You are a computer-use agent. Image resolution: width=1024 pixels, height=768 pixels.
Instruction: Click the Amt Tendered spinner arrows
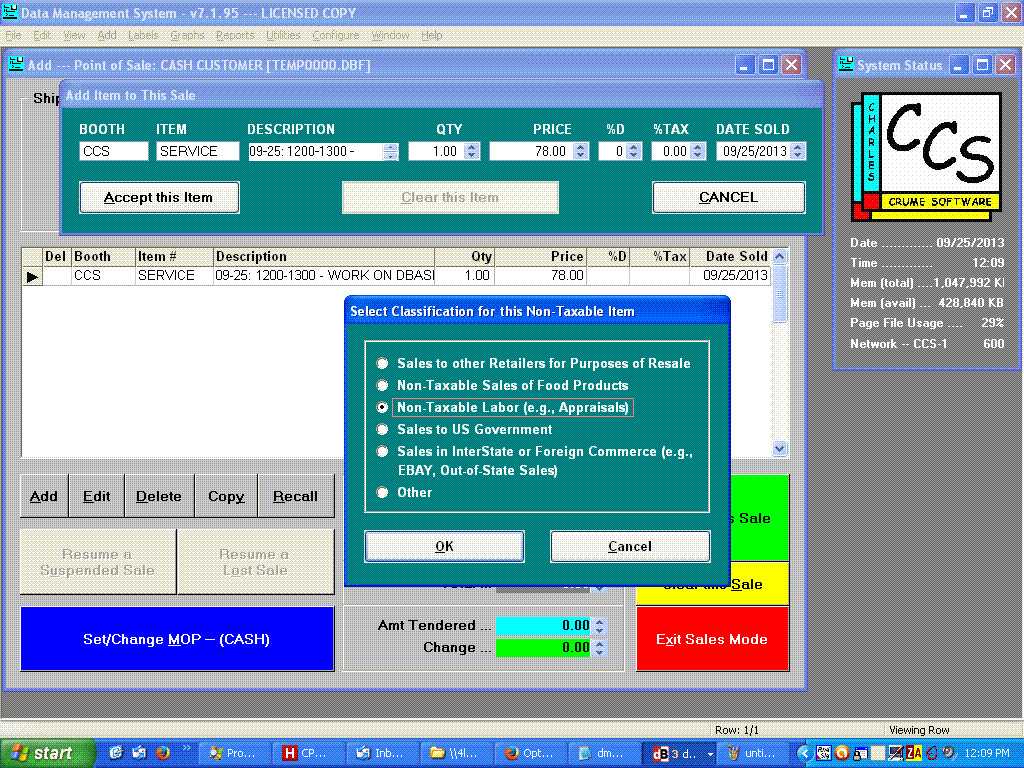click(599, 626)
